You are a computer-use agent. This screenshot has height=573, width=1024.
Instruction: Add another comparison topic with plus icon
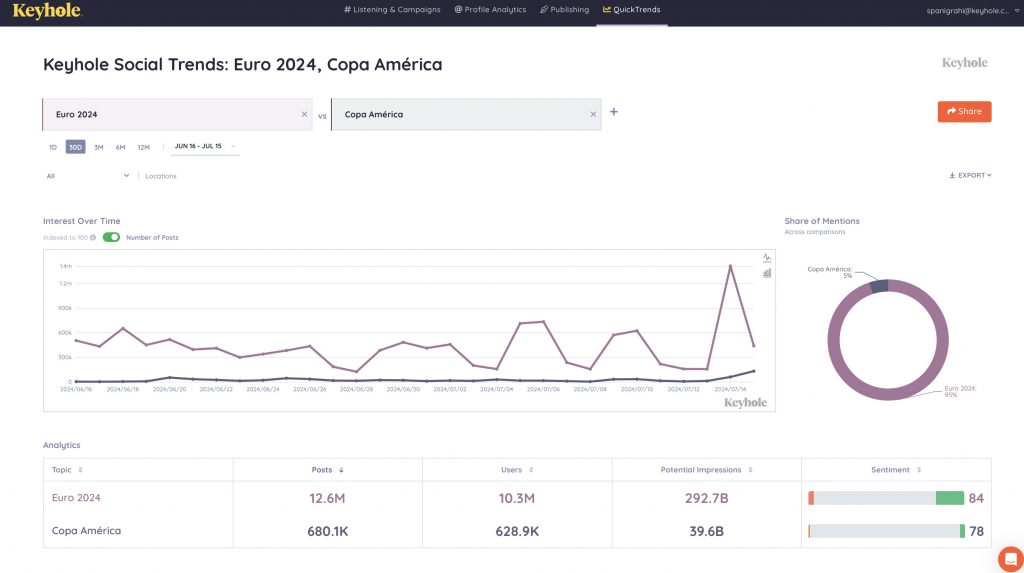[614, 112]
